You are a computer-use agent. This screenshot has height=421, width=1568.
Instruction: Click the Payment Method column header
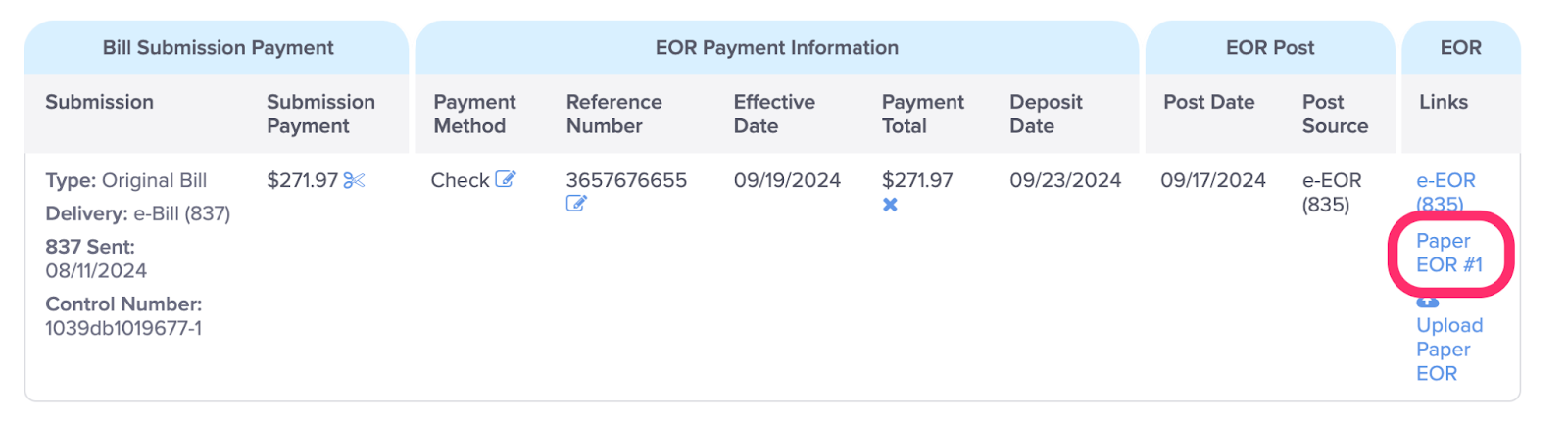[474, 114]
